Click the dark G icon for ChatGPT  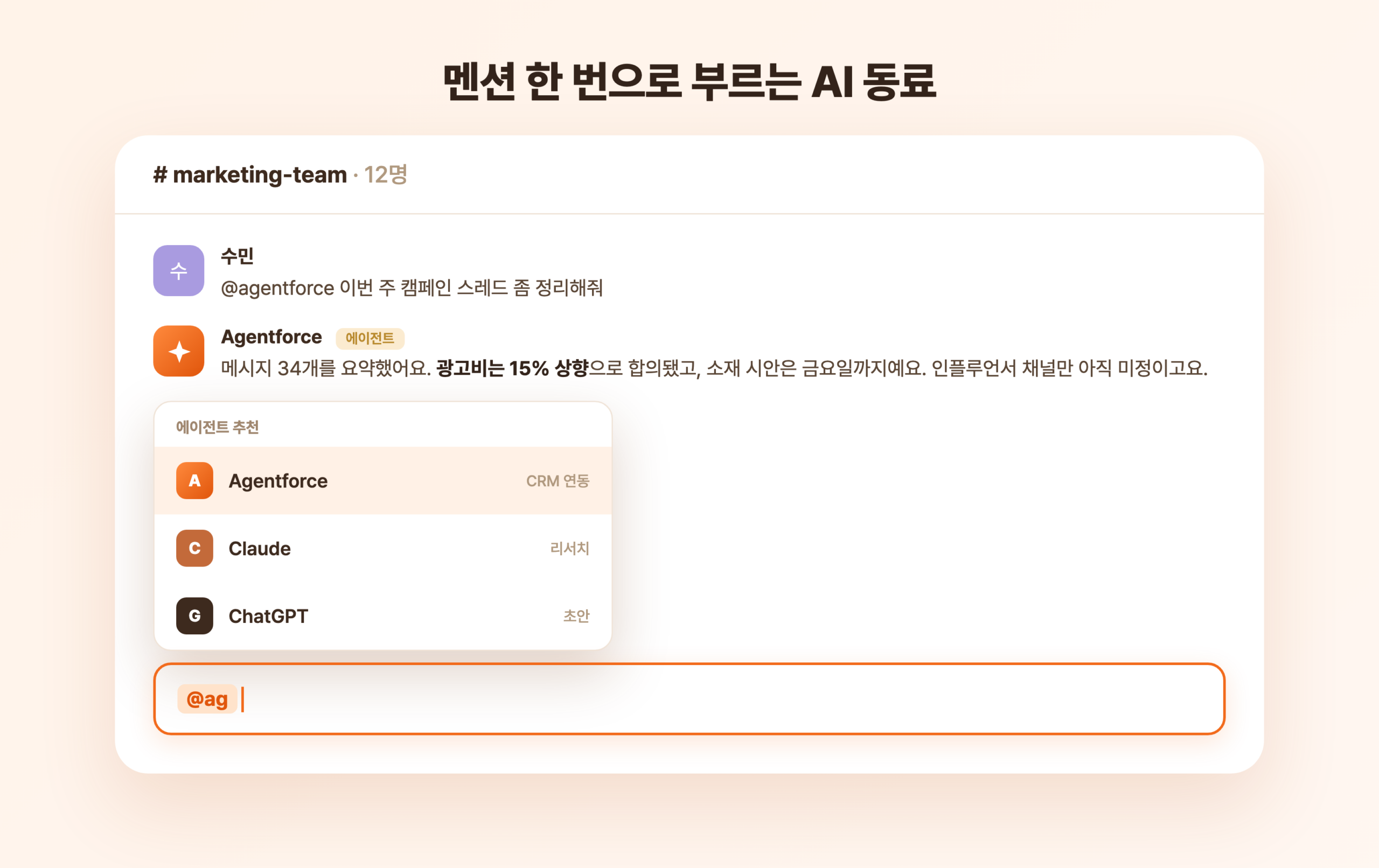(x=194, y=615)
